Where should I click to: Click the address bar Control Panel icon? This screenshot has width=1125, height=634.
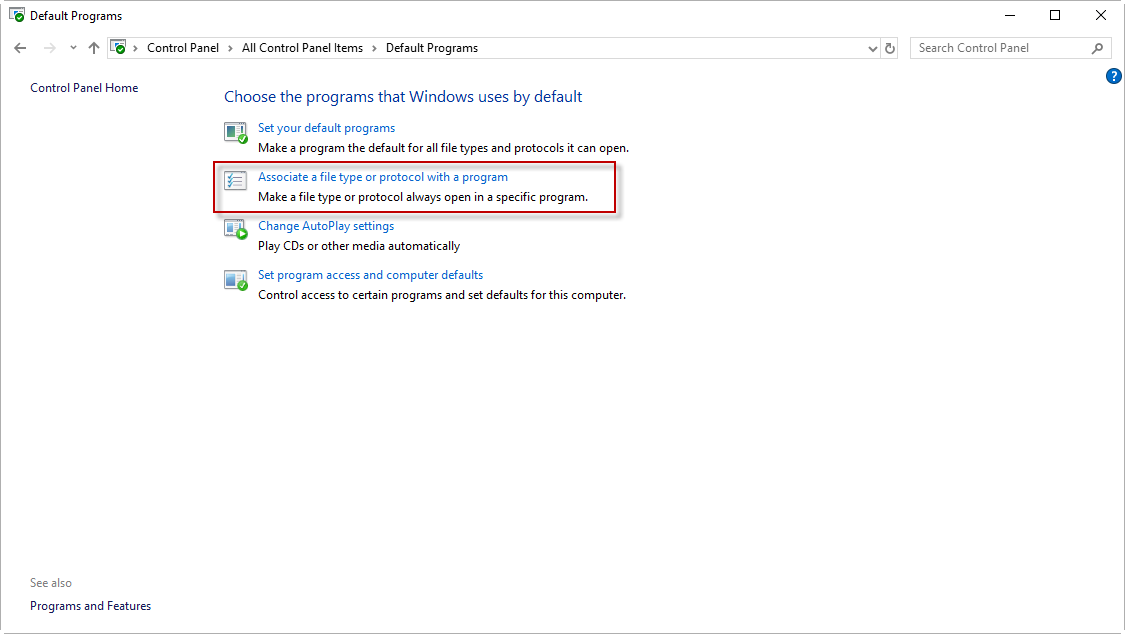coord(118,47)
